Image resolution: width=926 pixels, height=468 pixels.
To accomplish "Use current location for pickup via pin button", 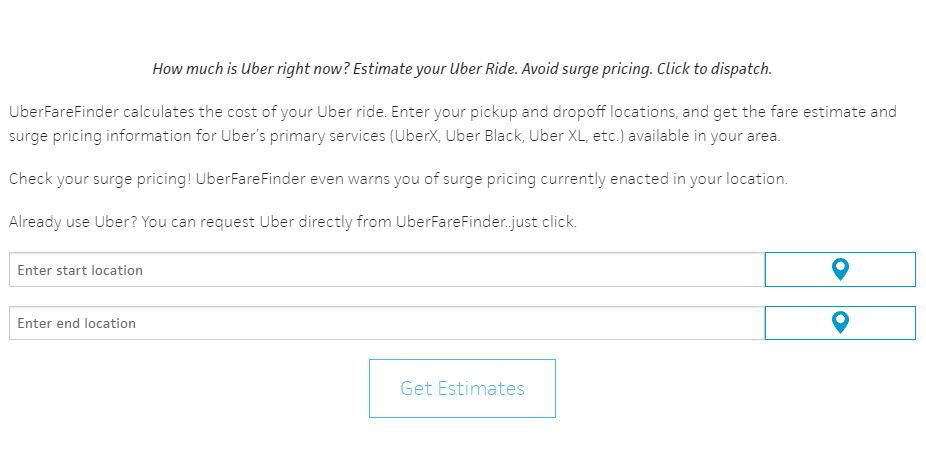I will [840, 269].
